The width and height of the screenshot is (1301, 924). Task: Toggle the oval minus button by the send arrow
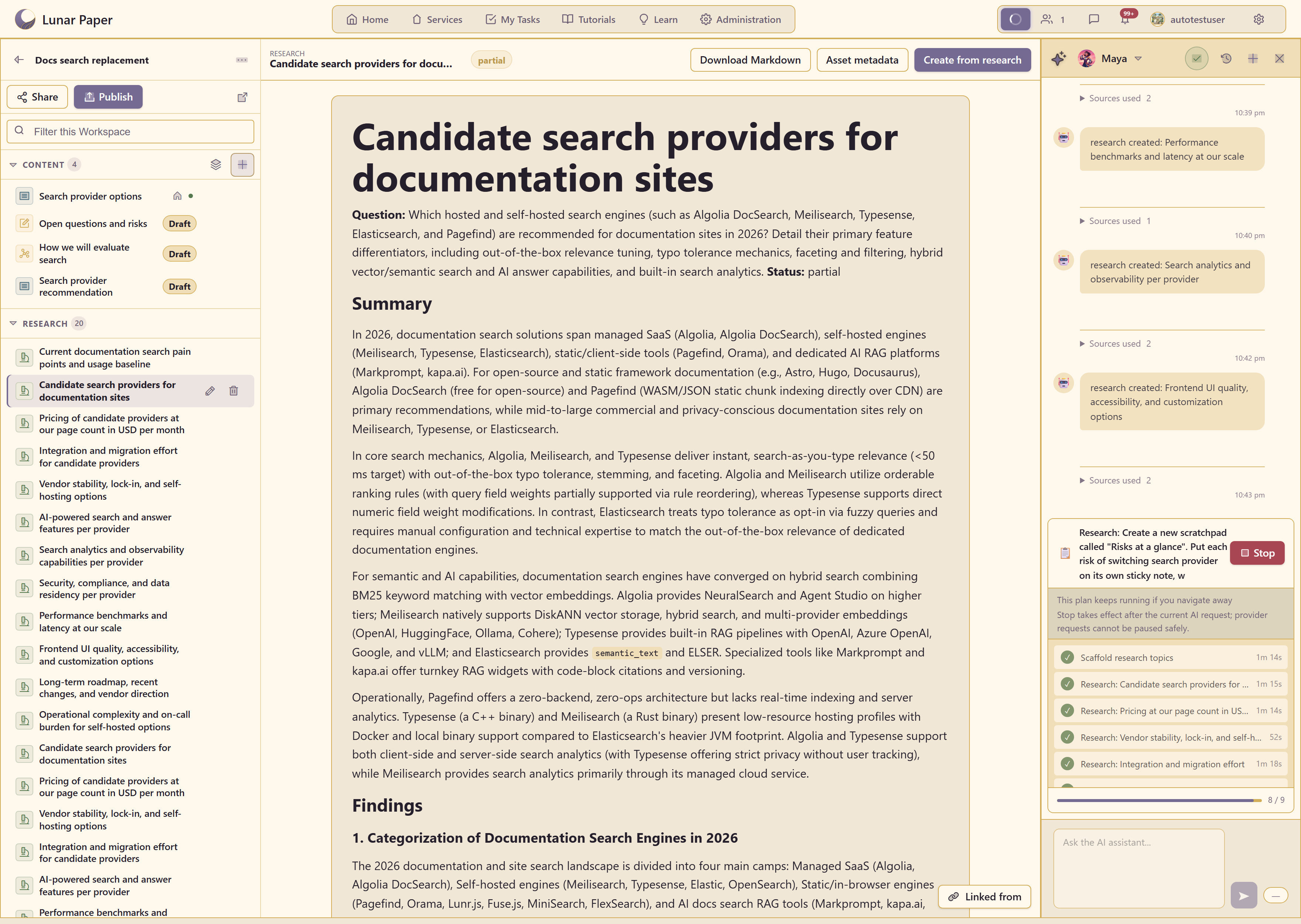[1275, 895]
